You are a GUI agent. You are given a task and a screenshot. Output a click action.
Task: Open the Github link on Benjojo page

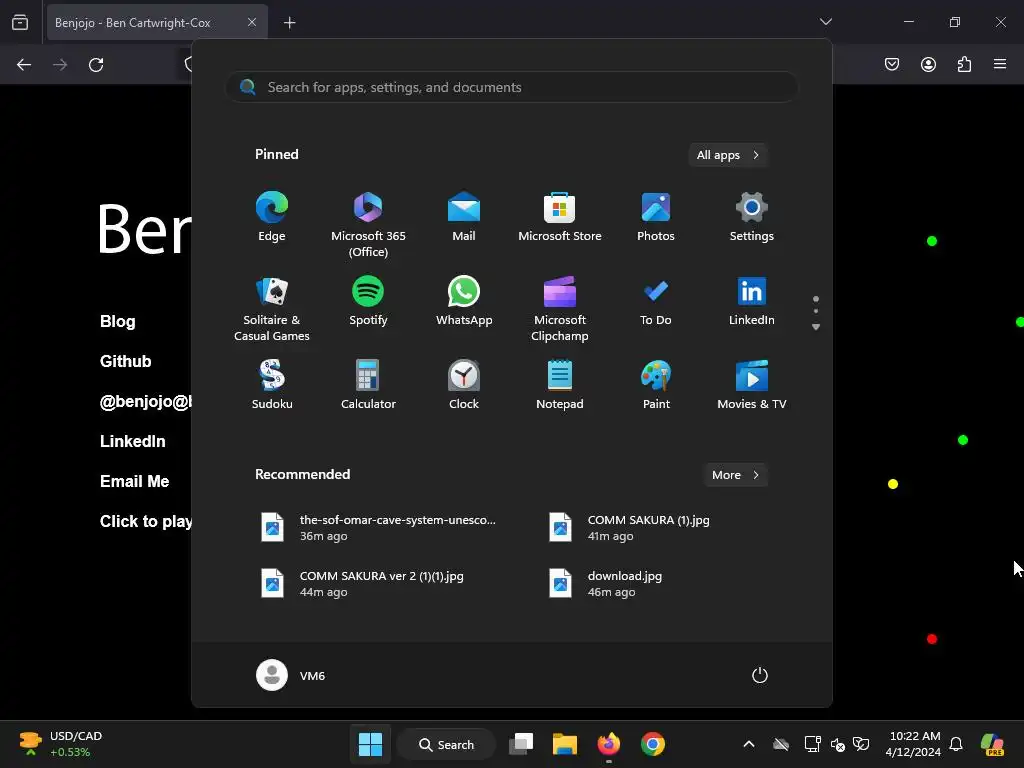point(125,361)
